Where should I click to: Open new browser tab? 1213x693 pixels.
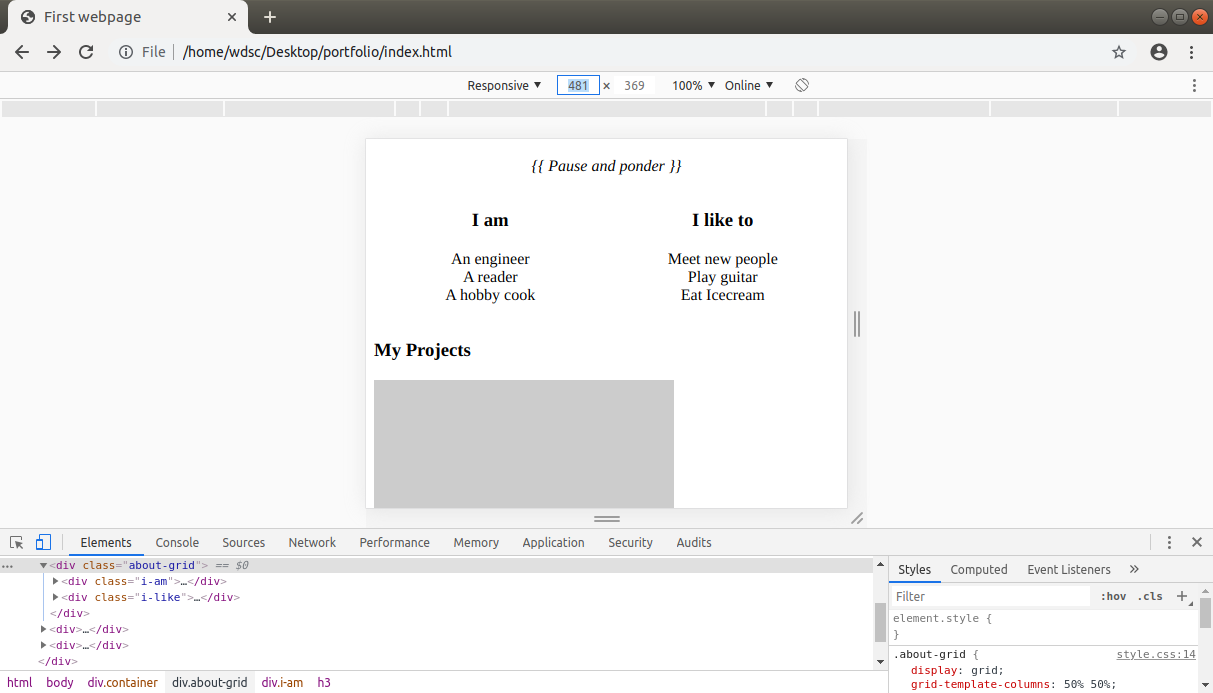coord(270,17)
